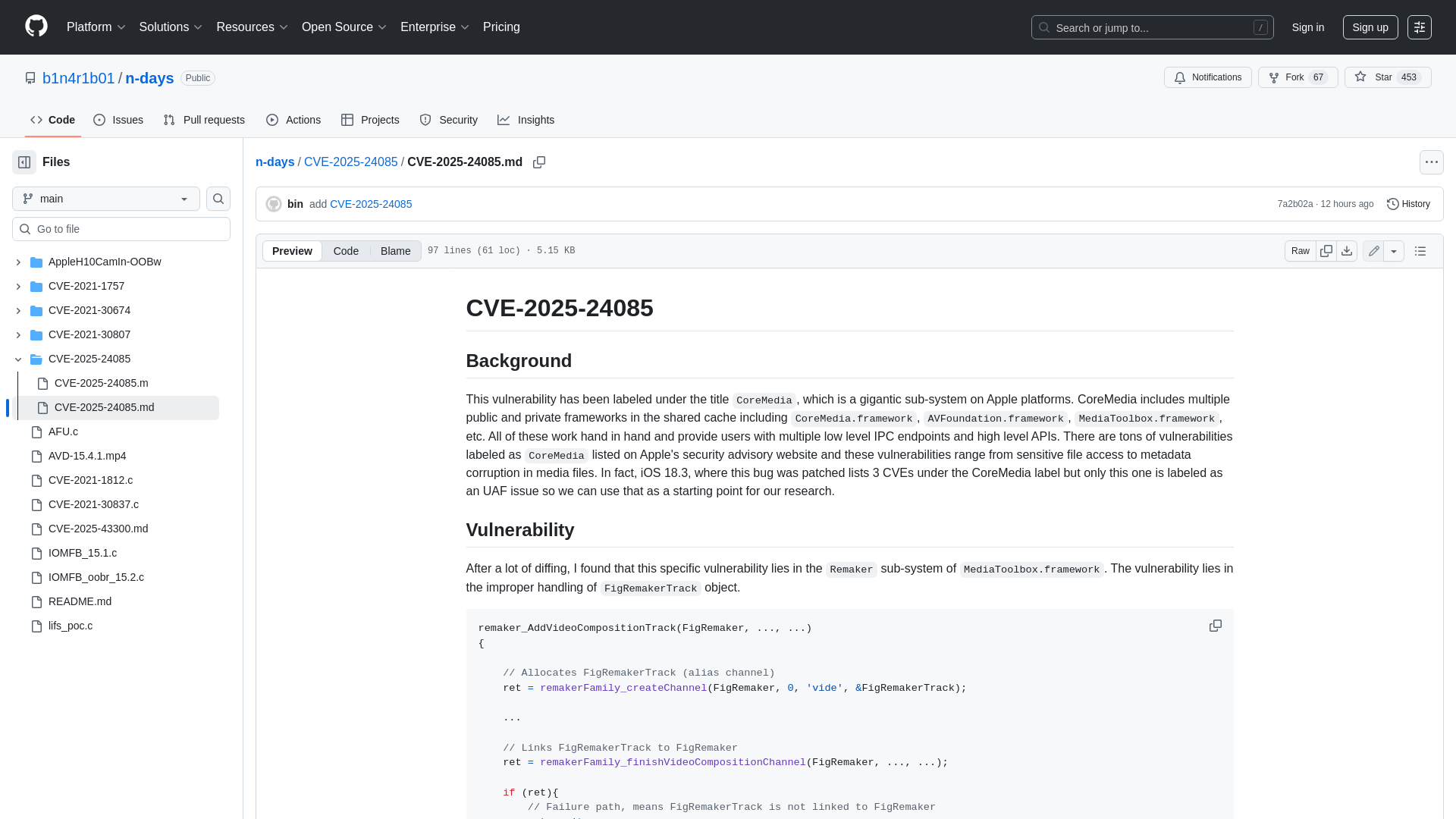This screenshot has width=1456, height=819.
Task: Open the Security tab
Action: (449, 120)
